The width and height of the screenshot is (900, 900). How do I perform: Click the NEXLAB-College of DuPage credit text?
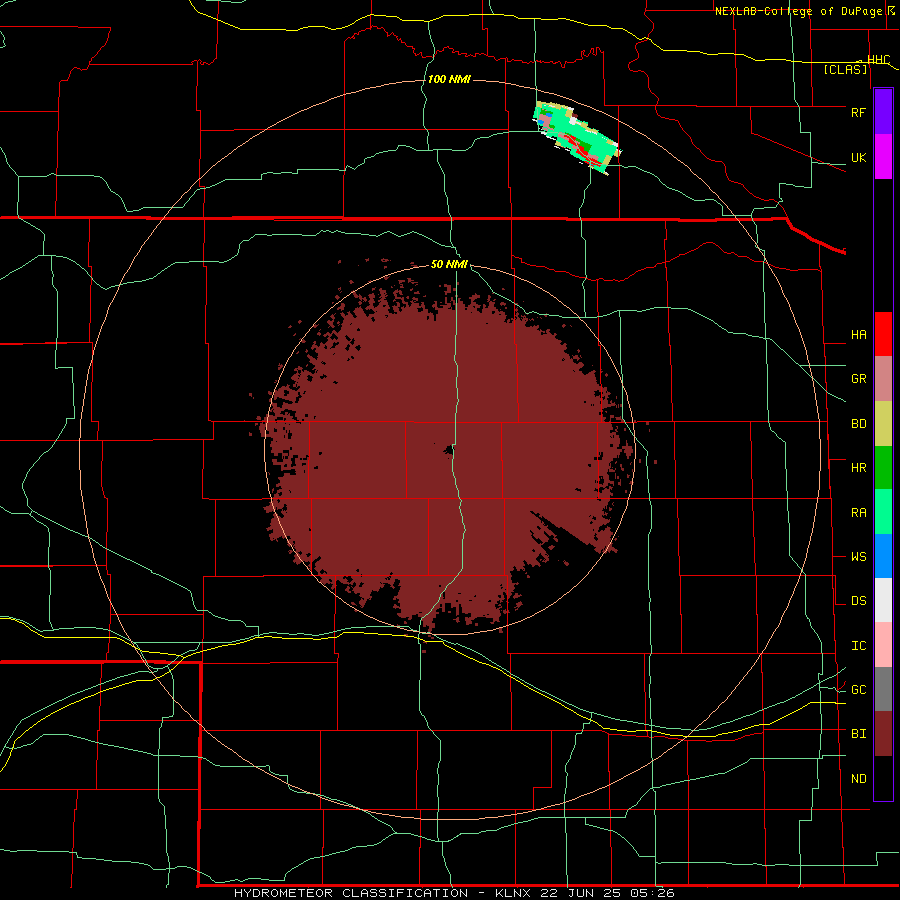click(798, 11)
